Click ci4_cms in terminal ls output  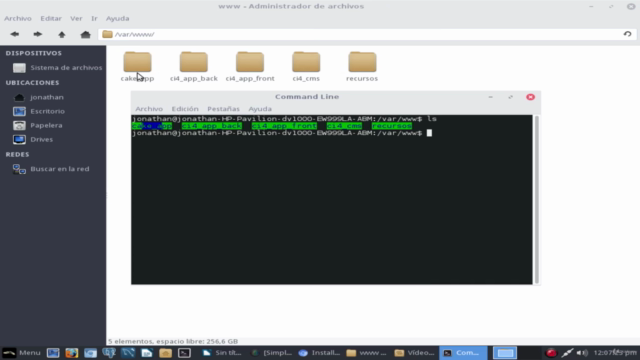click(344, 126)
